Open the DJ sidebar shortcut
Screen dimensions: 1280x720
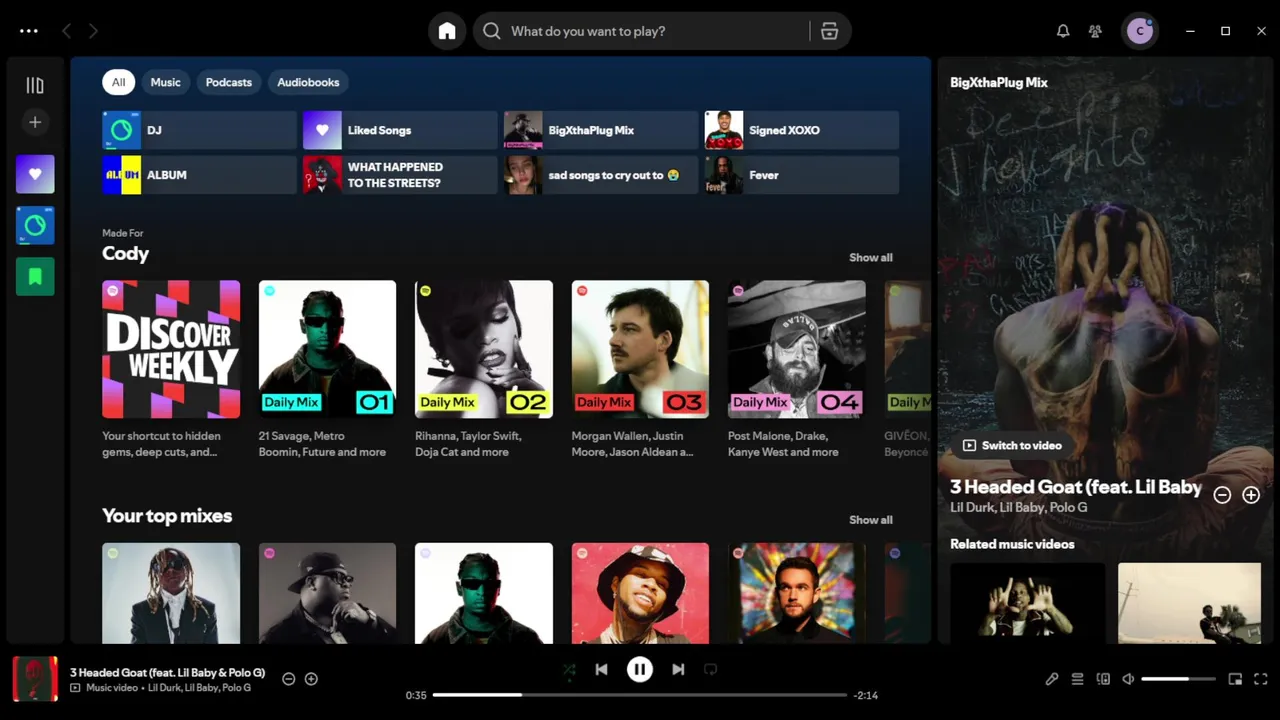tap(35, 225)
